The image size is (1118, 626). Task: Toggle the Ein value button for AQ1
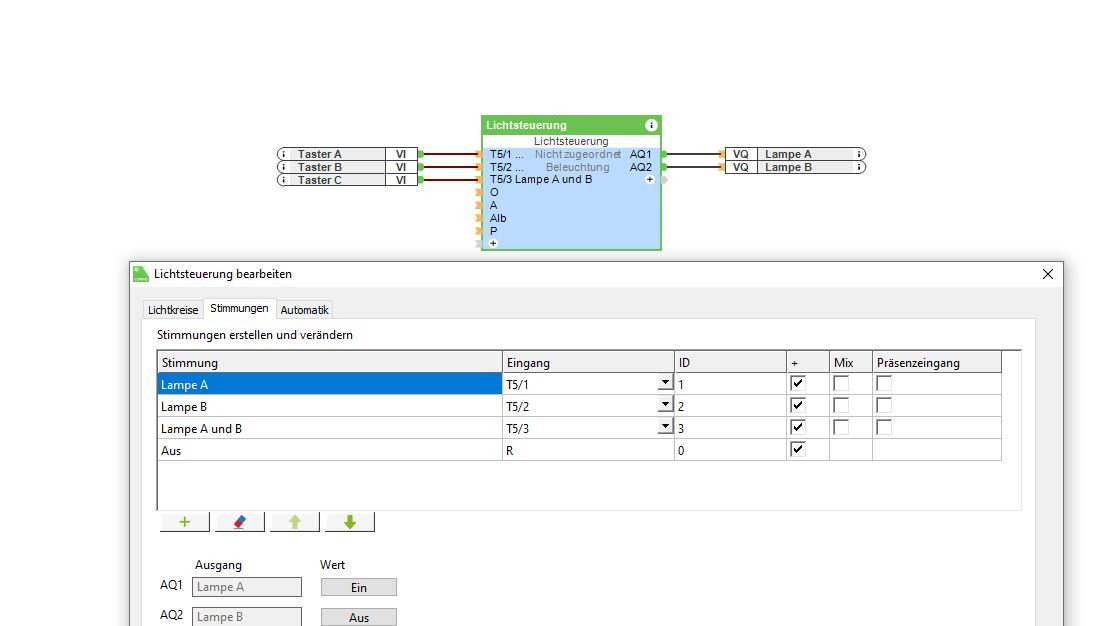[x=358, y=588]
